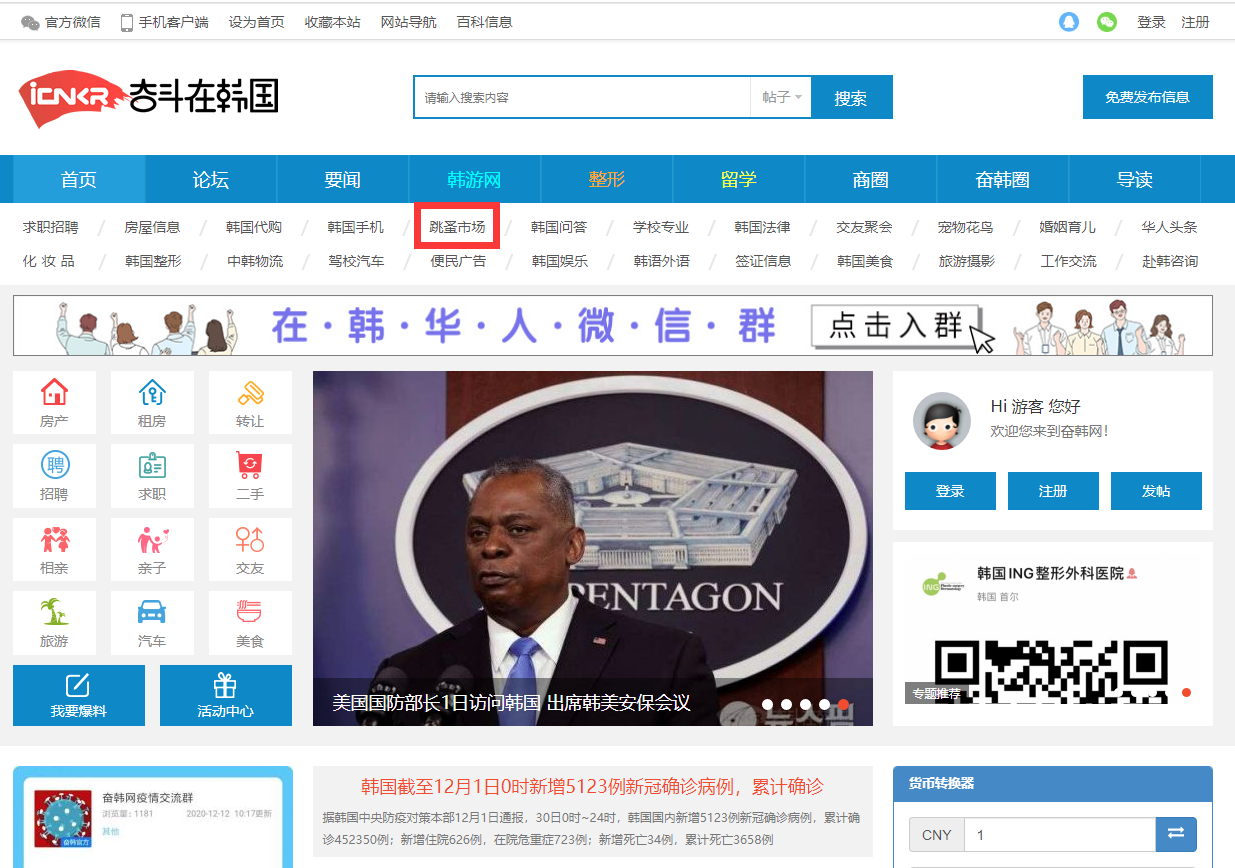
Task: Open the 论坛 forum tab
Action: pyautogui.click(x=211, y=180)
